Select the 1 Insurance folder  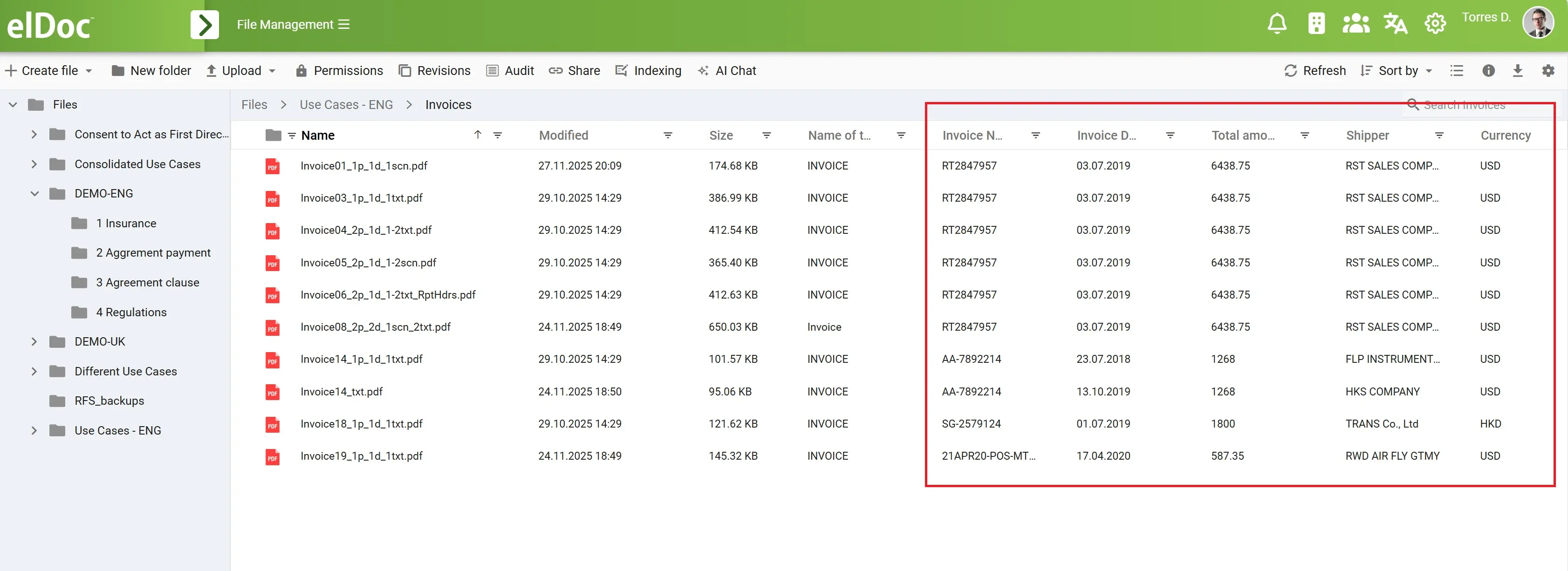[x=126, y=223]
